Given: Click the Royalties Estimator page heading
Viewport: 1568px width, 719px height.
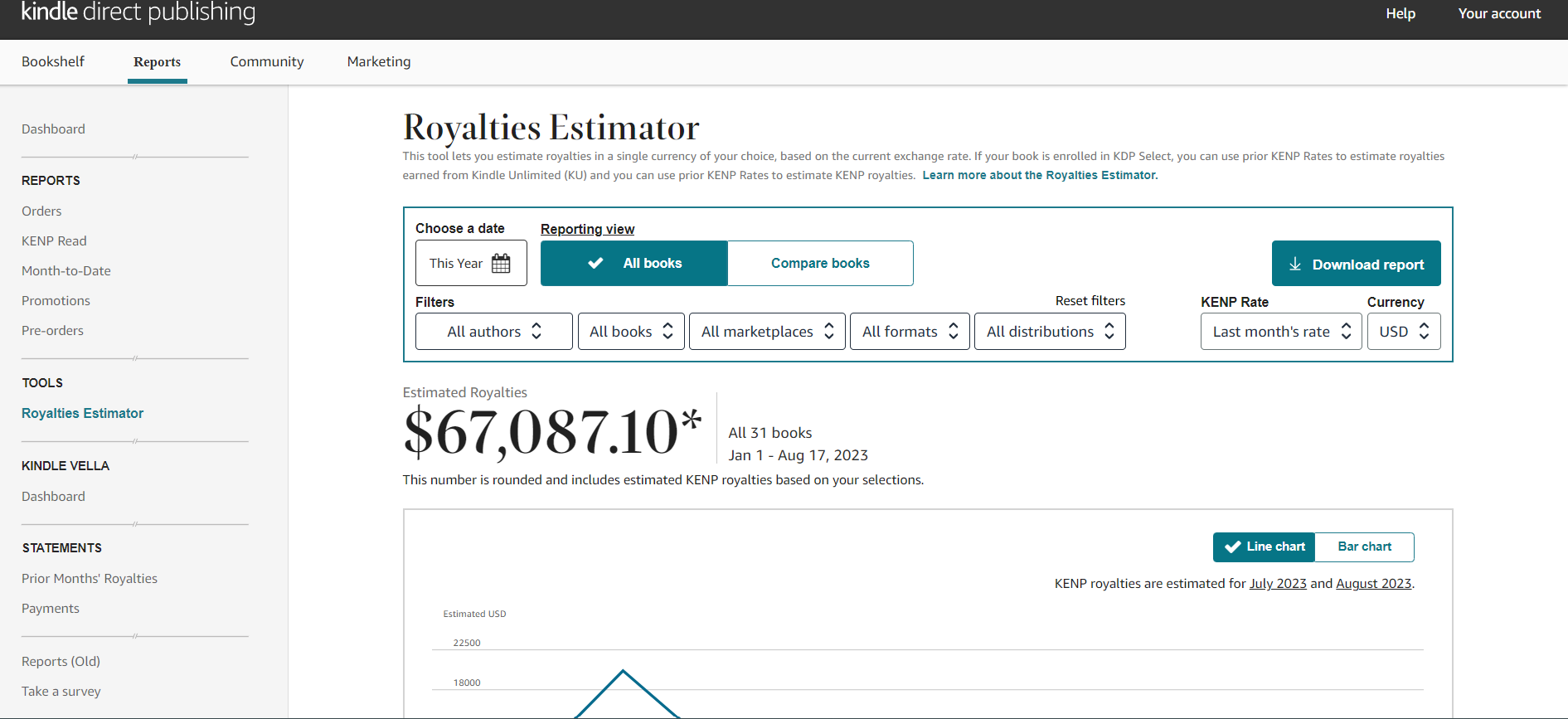Looking at the screenshot, I should coord(551,128).
